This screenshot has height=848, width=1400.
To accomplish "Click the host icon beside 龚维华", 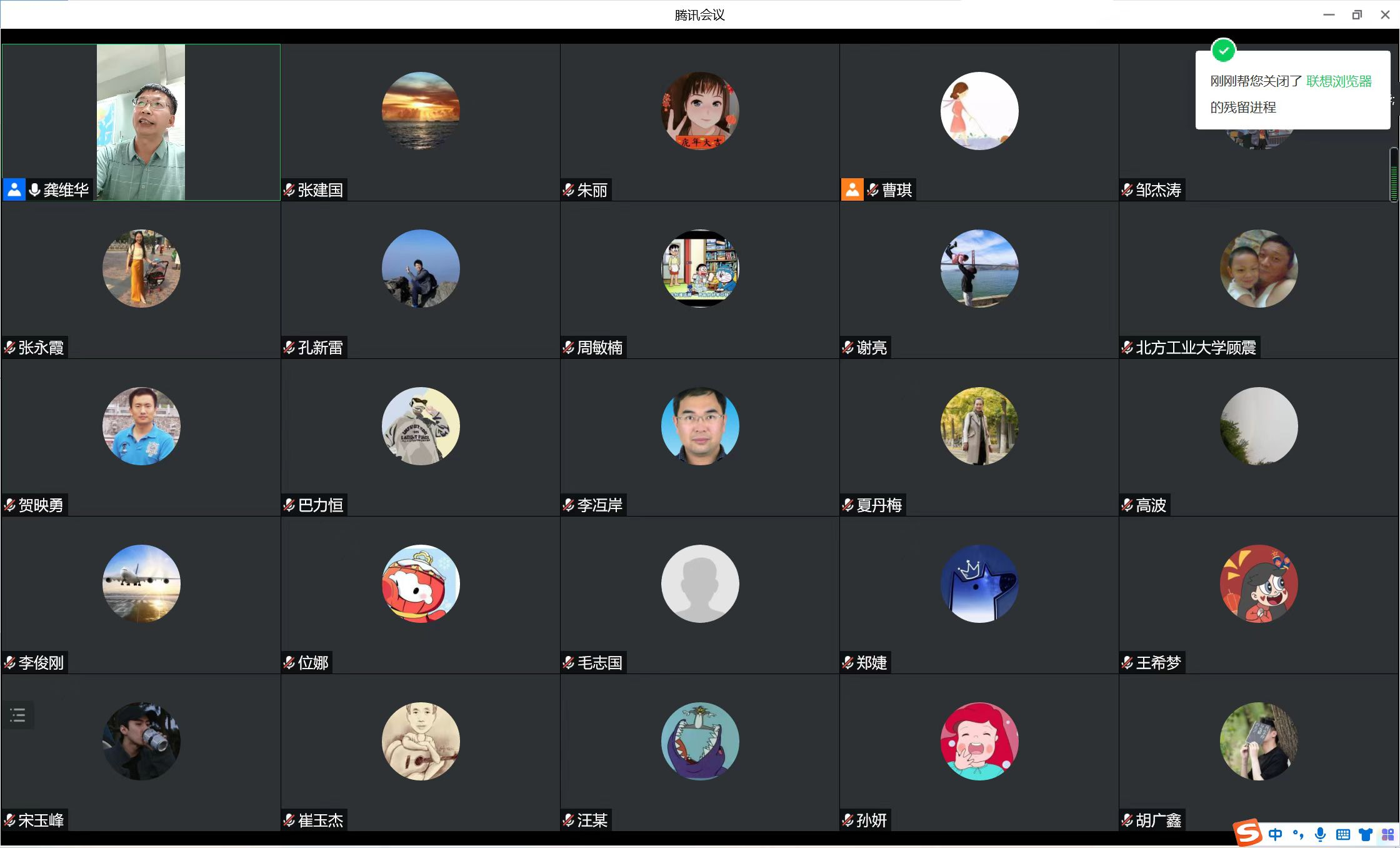I will [14, 189].
